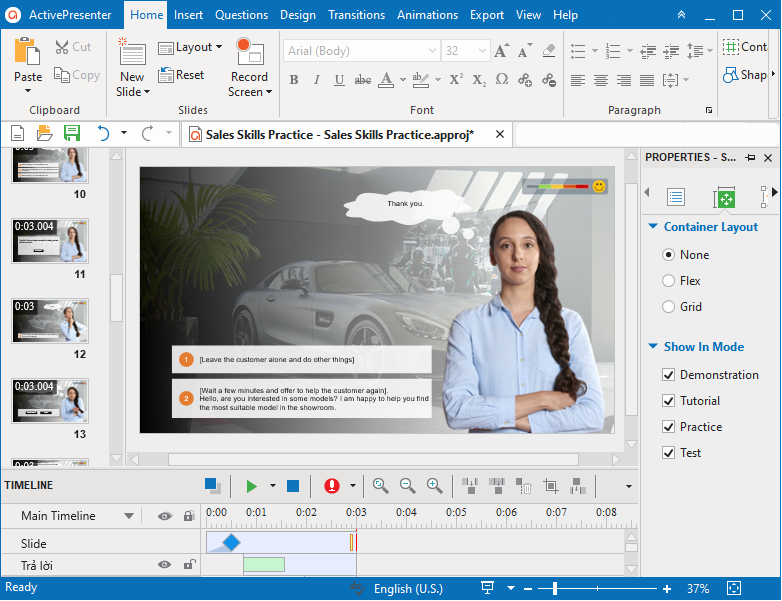Toggle Bold text formatting

pyautogui.click(x=293, y=80)
